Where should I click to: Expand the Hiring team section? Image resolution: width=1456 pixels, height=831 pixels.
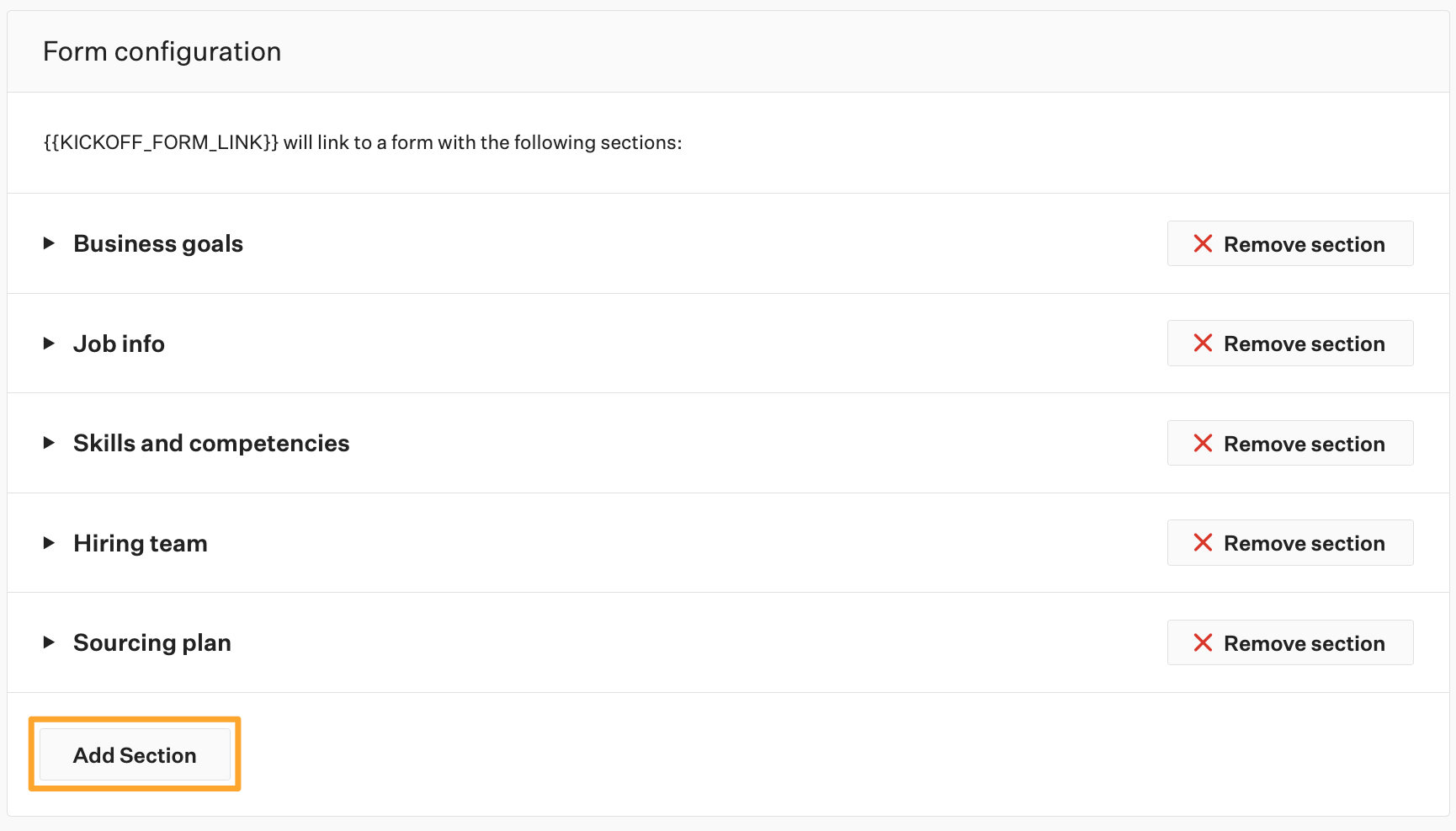coord(49,542)
